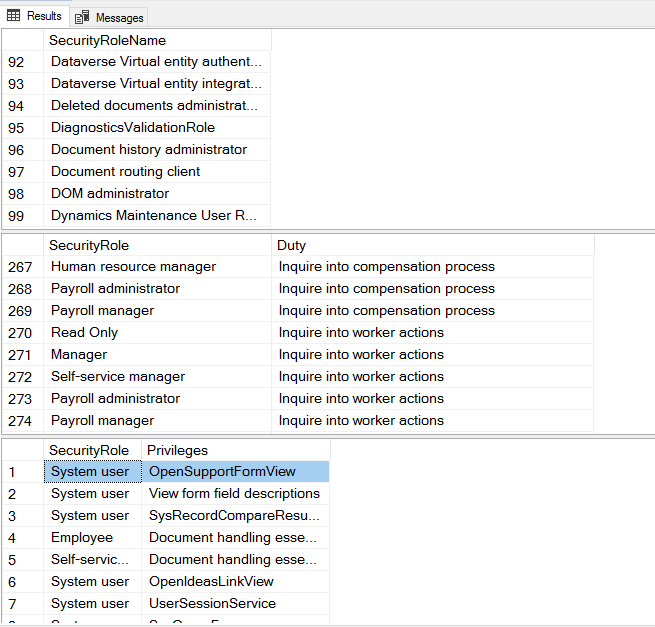Select the DiagnosticsValidationRole cell
Screen dimensions: 655x627
157,127
